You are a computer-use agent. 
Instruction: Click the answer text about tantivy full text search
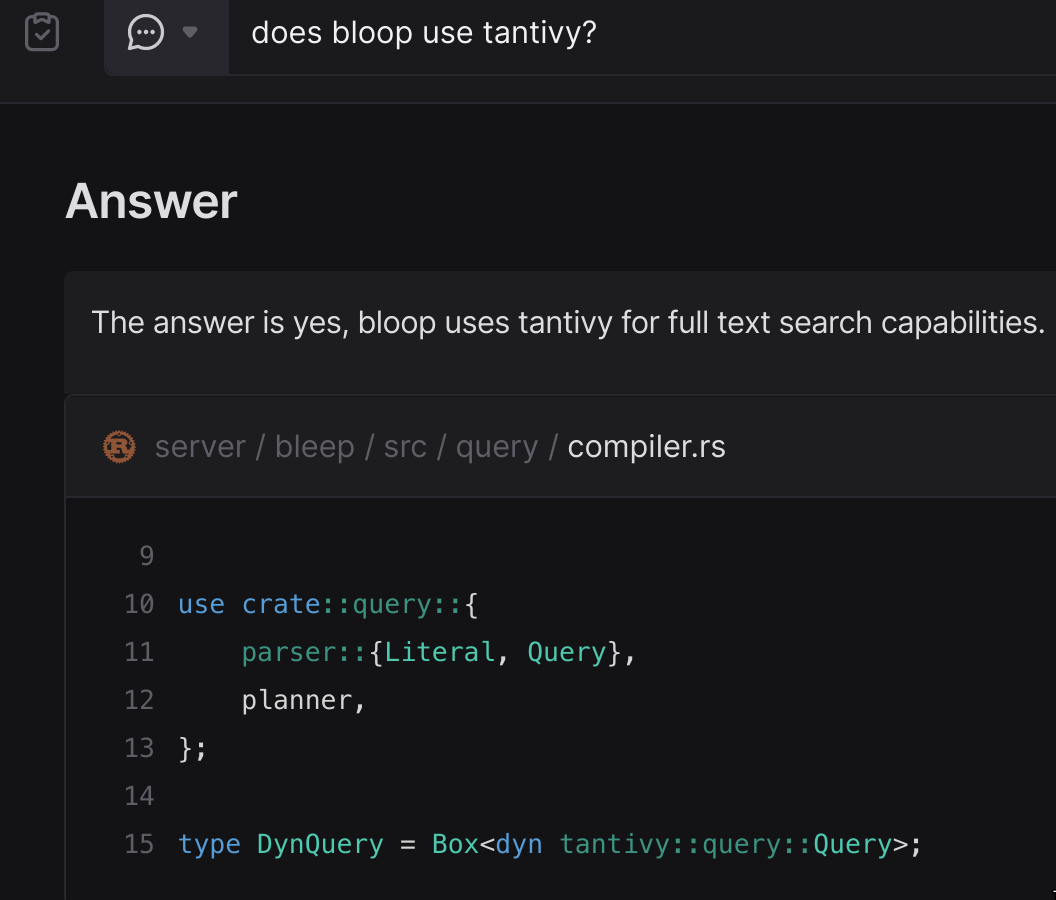pyautogui.click(x=567, y=323)
